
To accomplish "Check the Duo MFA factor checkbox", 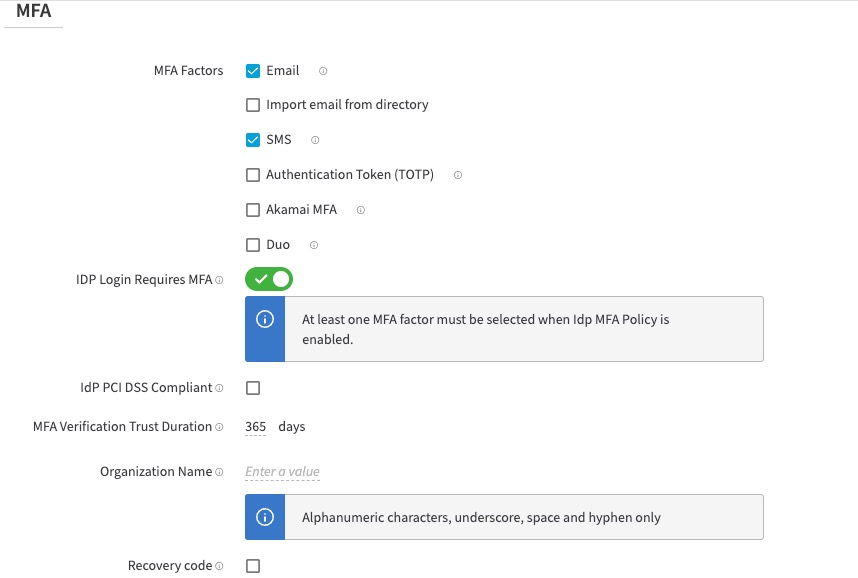I will click(253, 245).
